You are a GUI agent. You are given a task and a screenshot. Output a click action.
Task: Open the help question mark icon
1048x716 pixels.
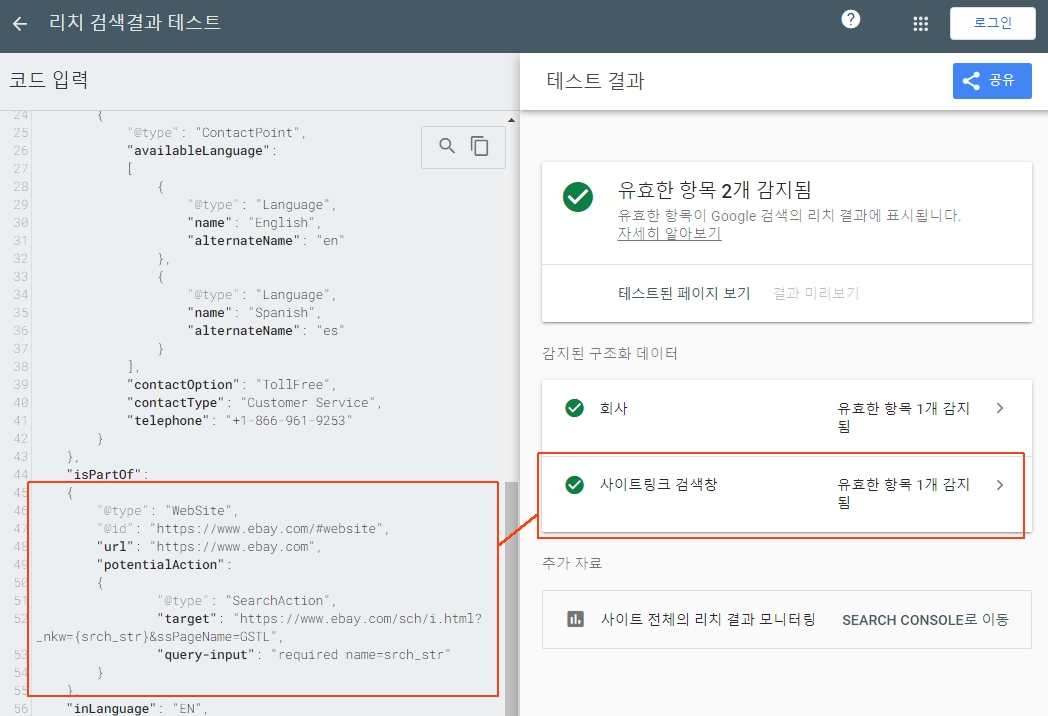pos(850,19)
